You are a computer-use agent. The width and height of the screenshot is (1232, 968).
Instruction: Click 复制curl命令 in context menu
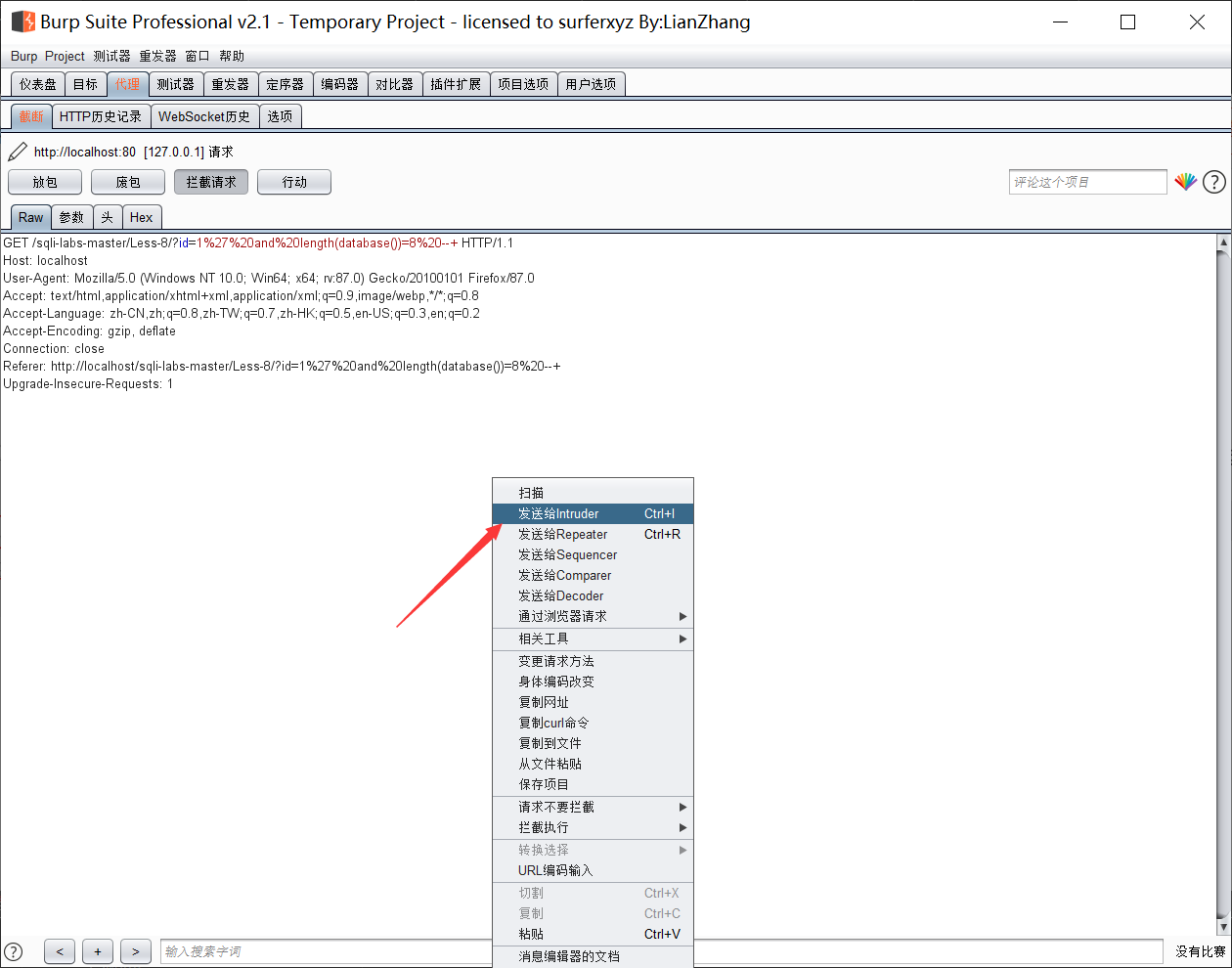593,723
